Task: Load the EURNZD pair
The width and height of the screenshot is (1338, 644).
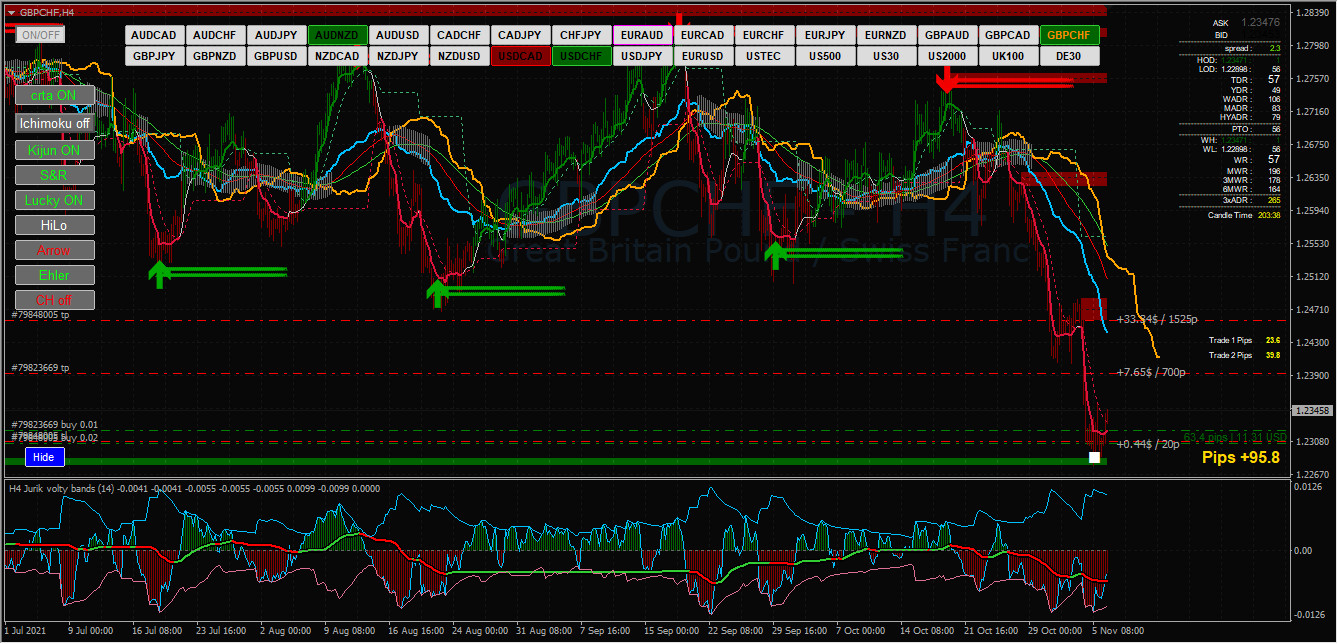Action: 886,35
